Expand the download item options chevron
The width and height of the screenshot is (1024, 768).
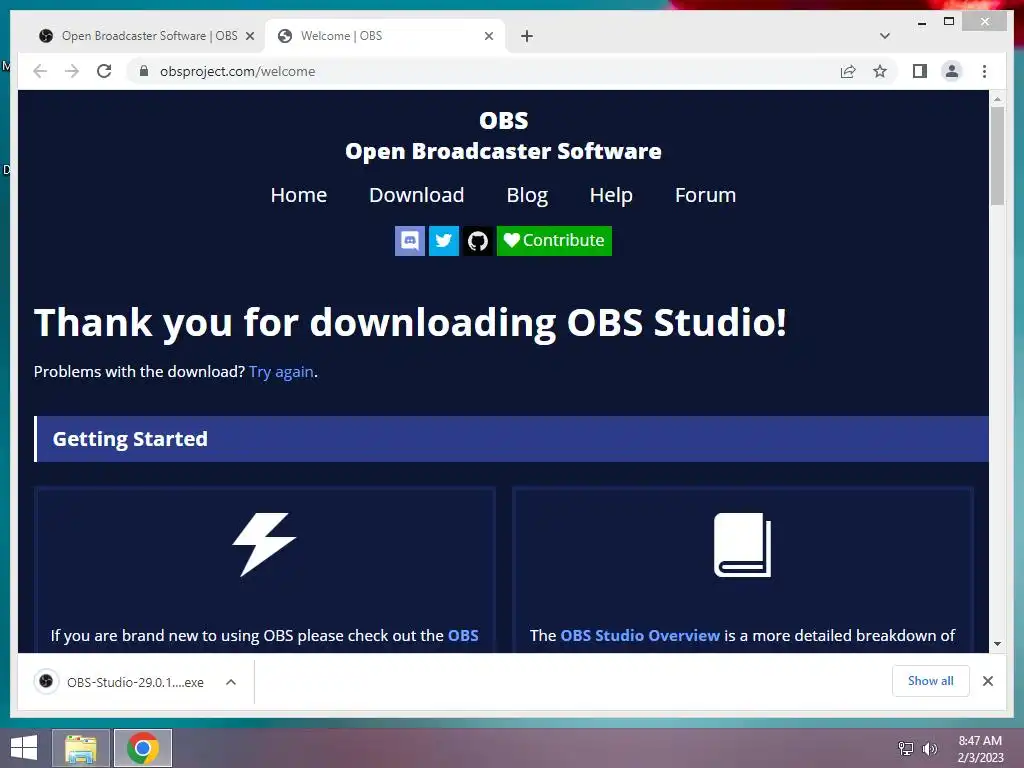[231, 682]
